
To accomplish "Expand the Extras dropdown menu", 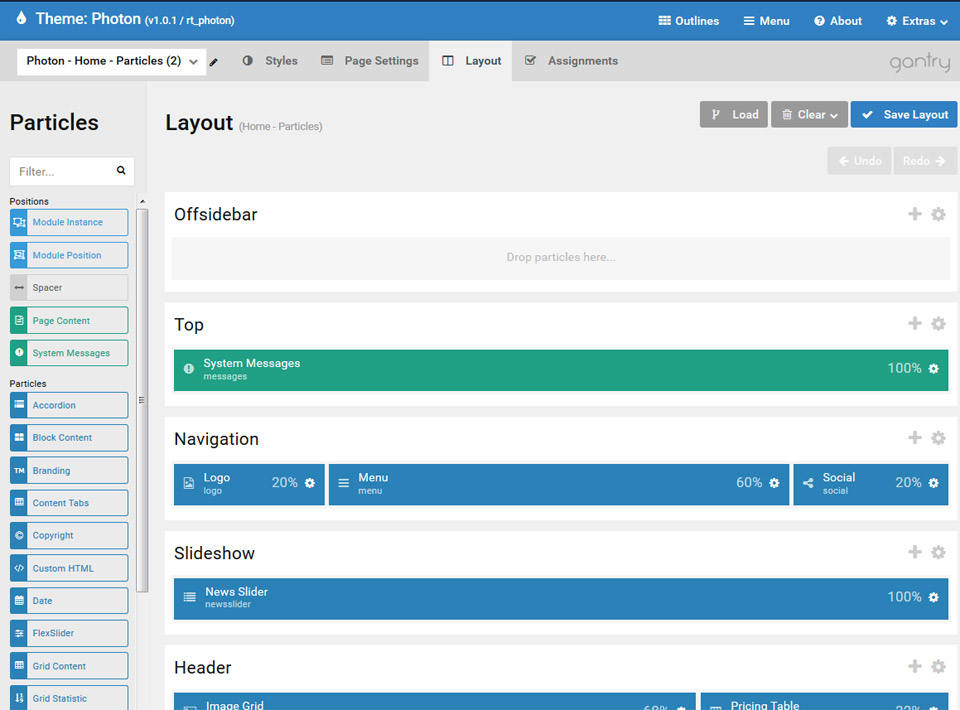I will pyautogui.click(x=917, y=21).
